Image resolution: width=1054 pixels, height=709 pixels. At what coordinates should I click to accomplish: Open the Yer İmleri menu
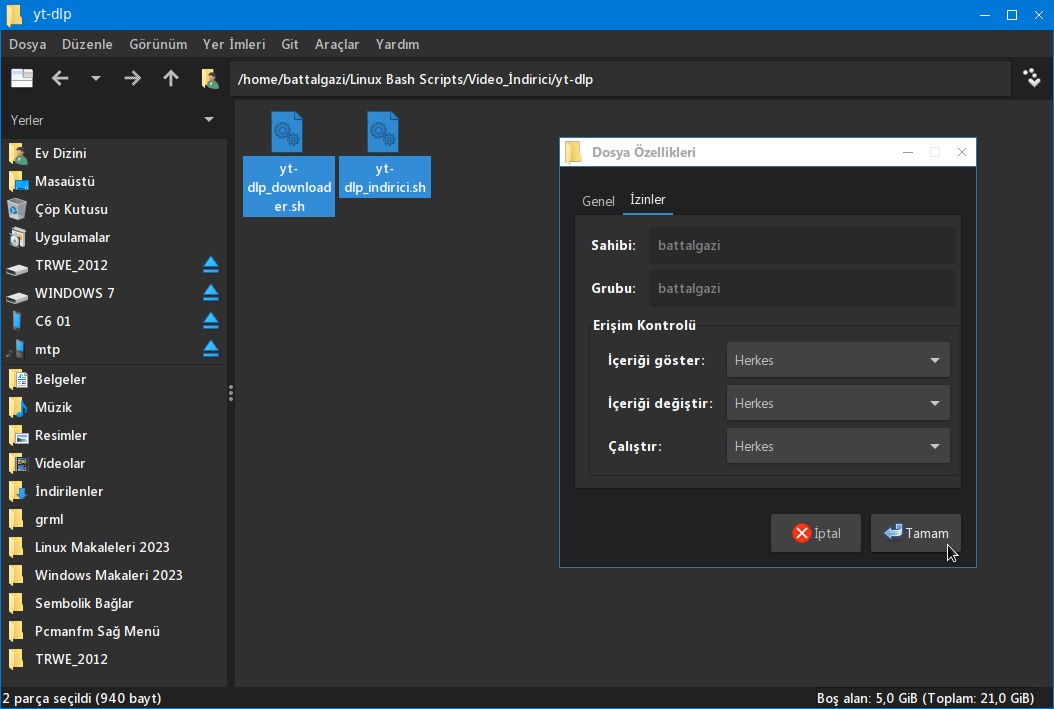click(234, 44)
